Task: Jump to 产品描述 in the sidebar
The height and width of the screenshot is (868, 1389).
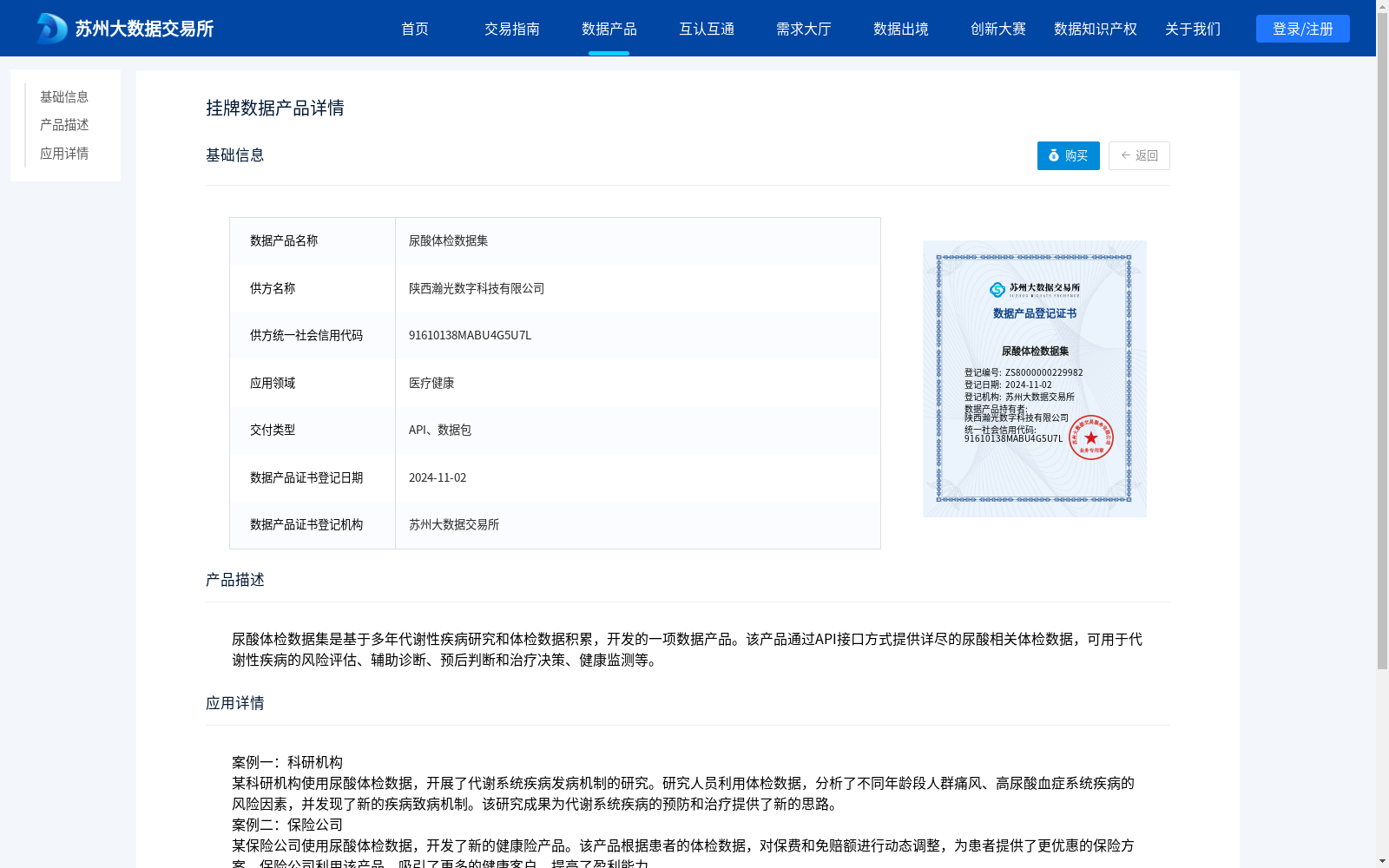Action: click(64, 125)
